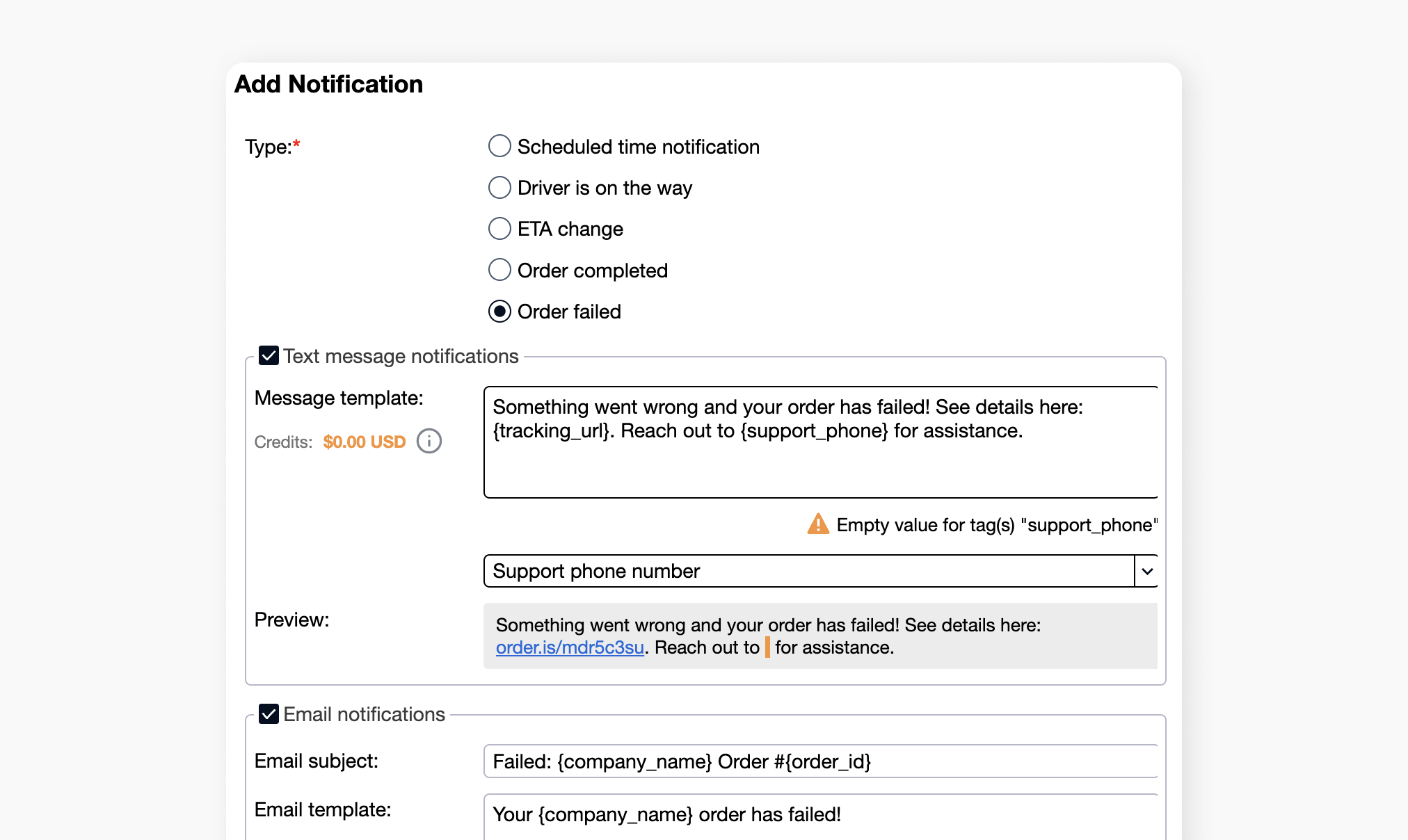Uncheck Text message notifications
The height and width of the screenshot is (840, 1408).
(x=269, y=356)
